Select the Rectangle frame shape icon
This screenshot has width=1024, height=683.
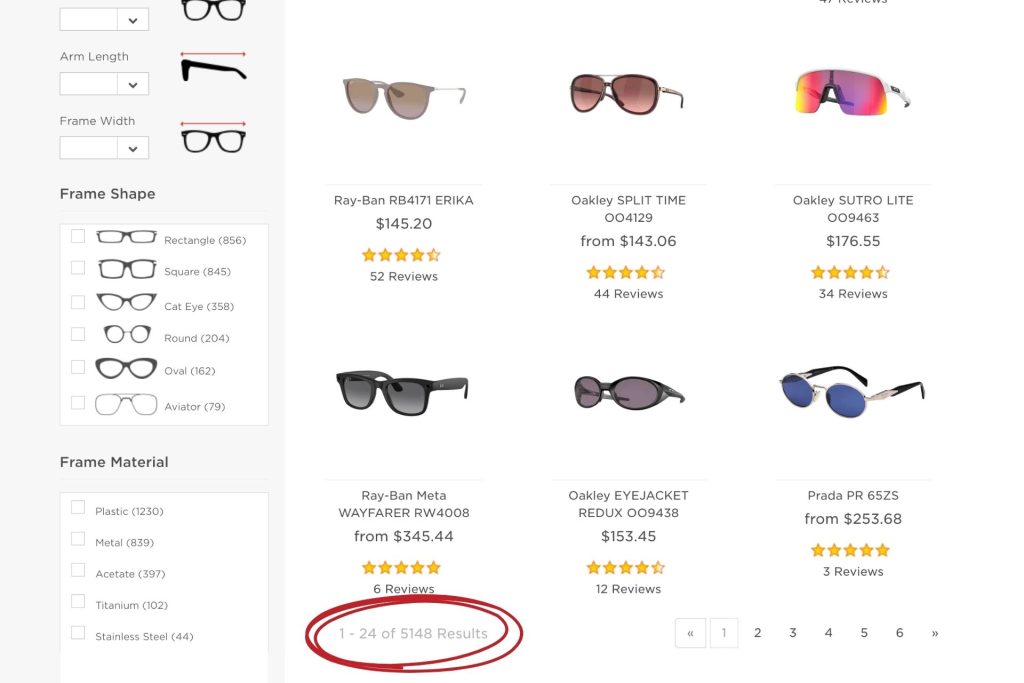[x=126, y=236]
